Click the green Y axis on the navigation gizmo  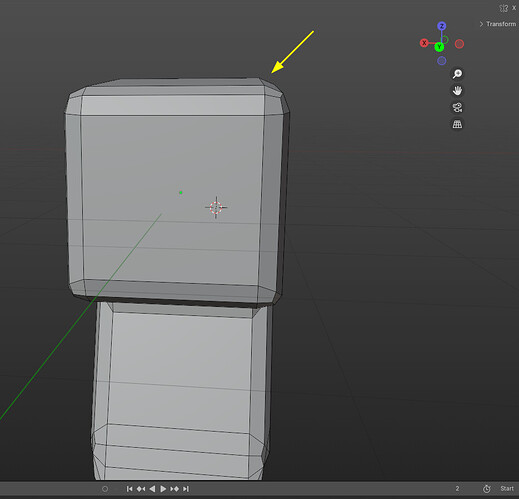tap(439, 47)
